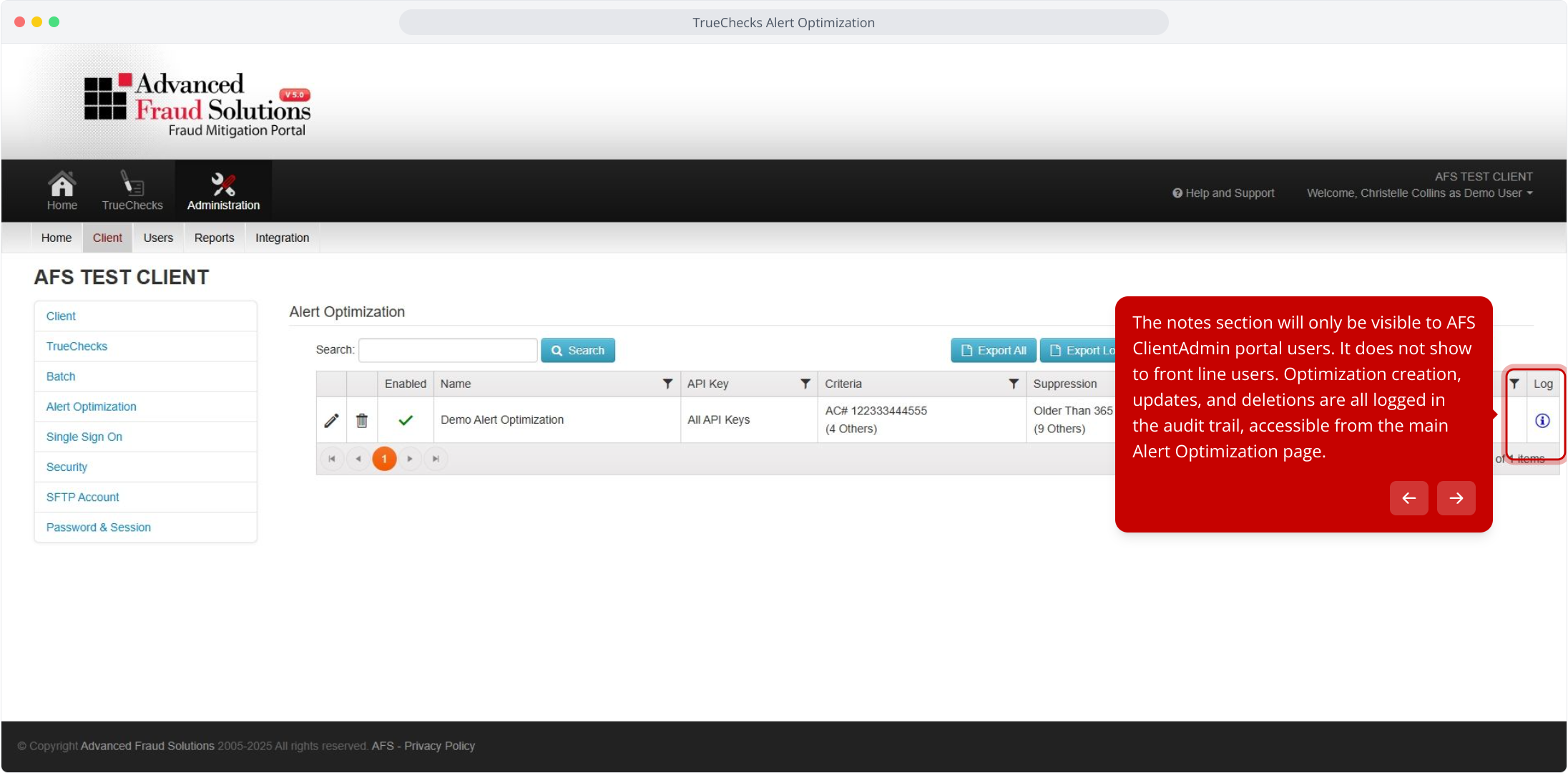This screenshot has height=773, width=1568.
Task: Open Client in the left sidebar
Action: [145, 316]
